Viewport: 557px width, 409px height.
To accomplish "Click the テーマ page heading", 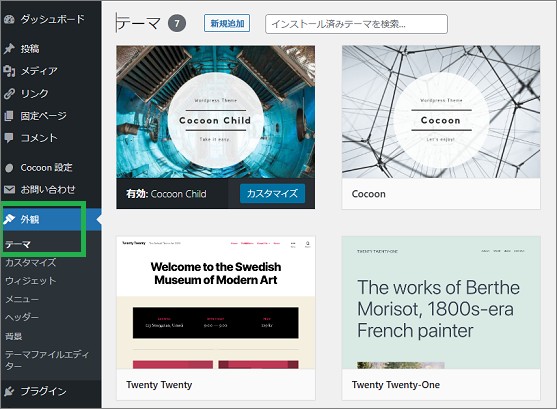I will [139, 23].
